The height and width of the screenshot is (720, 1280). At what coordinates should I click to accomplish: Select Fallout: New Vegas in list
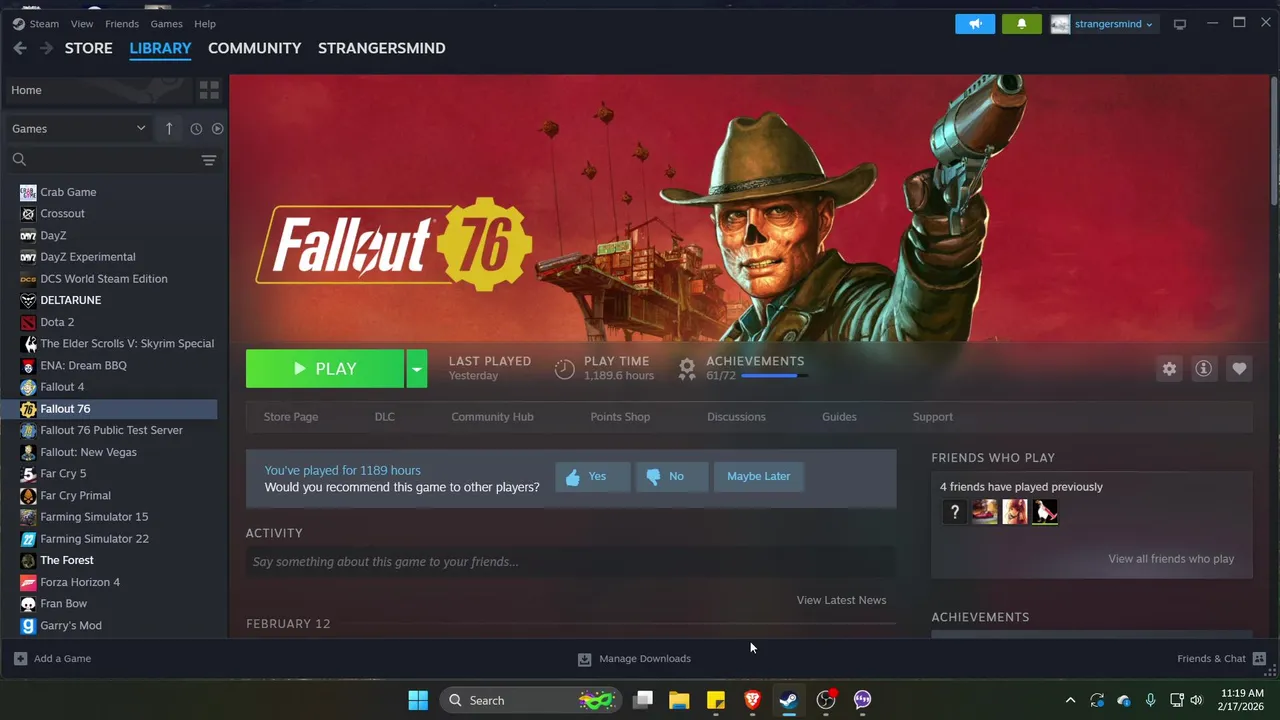point(118,452)
